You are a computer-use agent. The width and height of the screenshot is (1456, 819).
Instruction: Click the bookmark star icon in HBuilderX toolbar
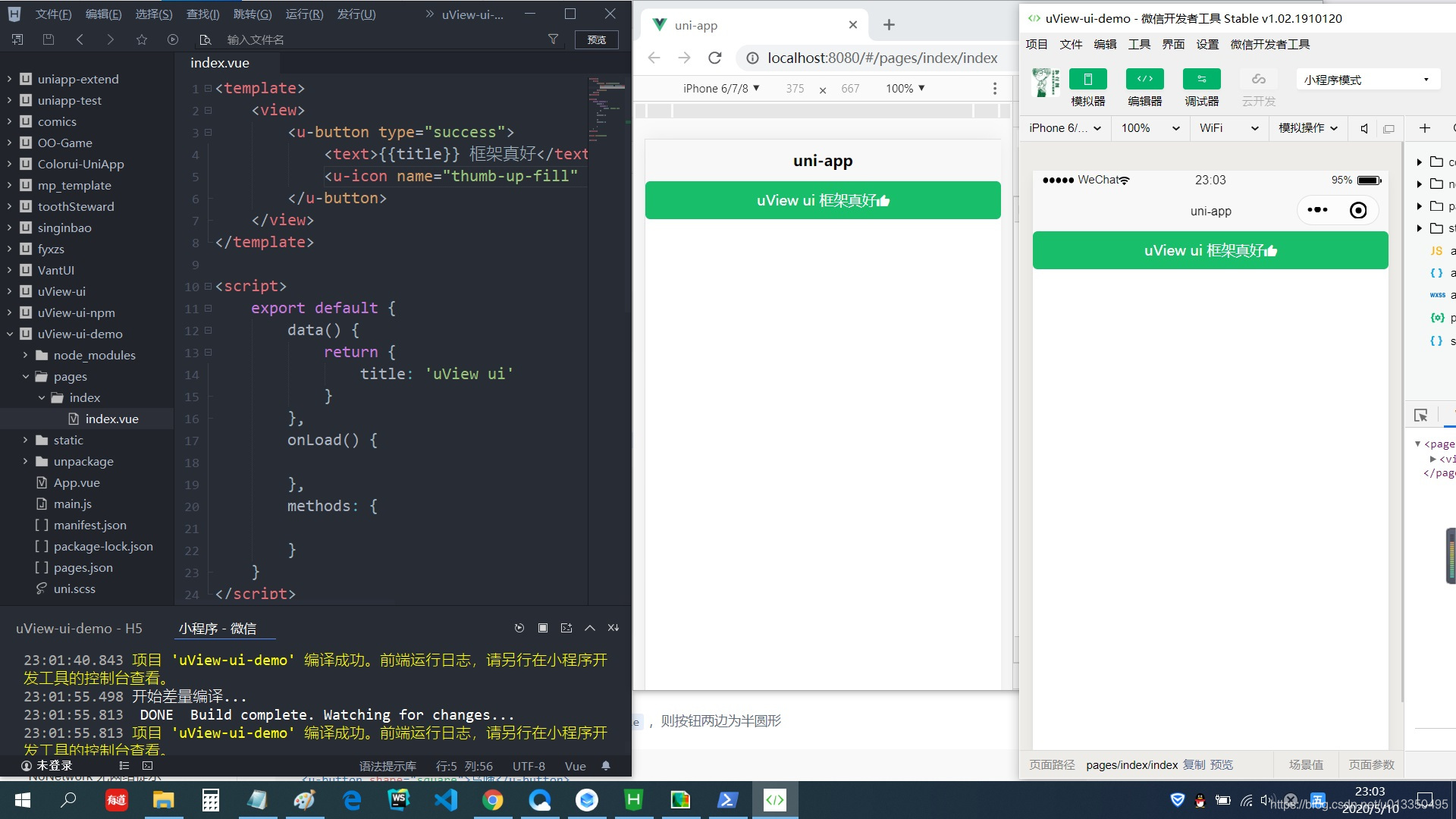point(142,39)
